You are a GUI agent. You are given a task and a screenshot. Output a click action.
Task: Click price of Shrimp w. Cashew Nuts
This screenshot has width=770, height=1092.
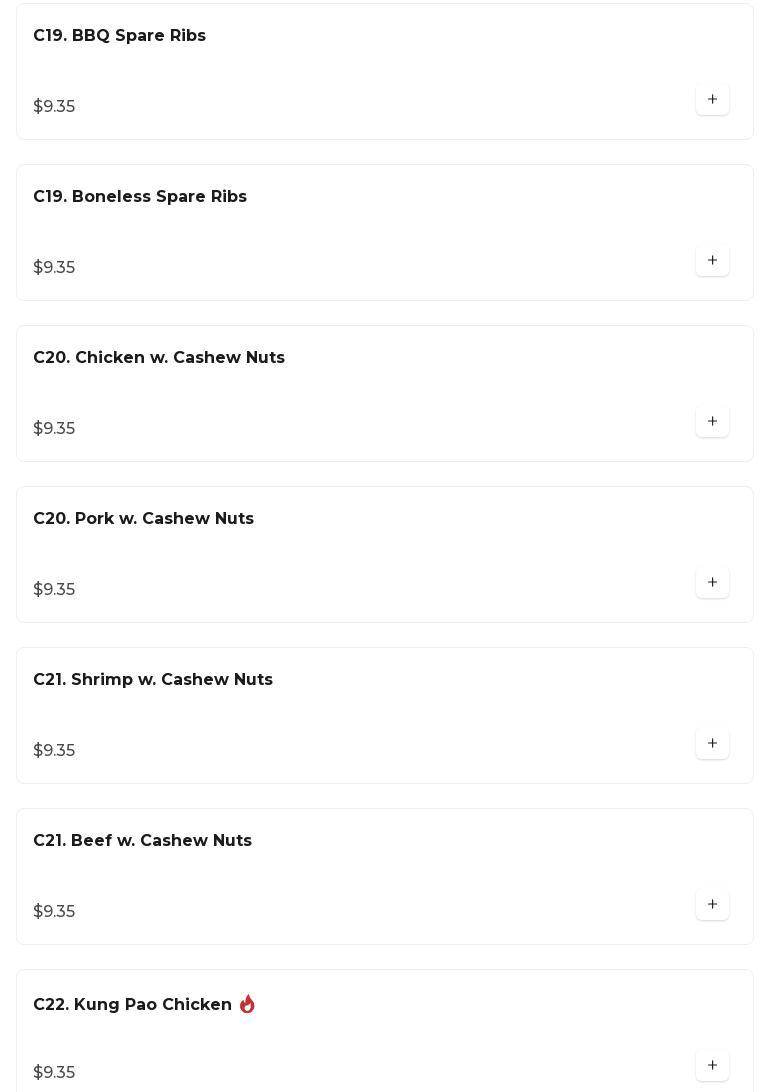54,751
